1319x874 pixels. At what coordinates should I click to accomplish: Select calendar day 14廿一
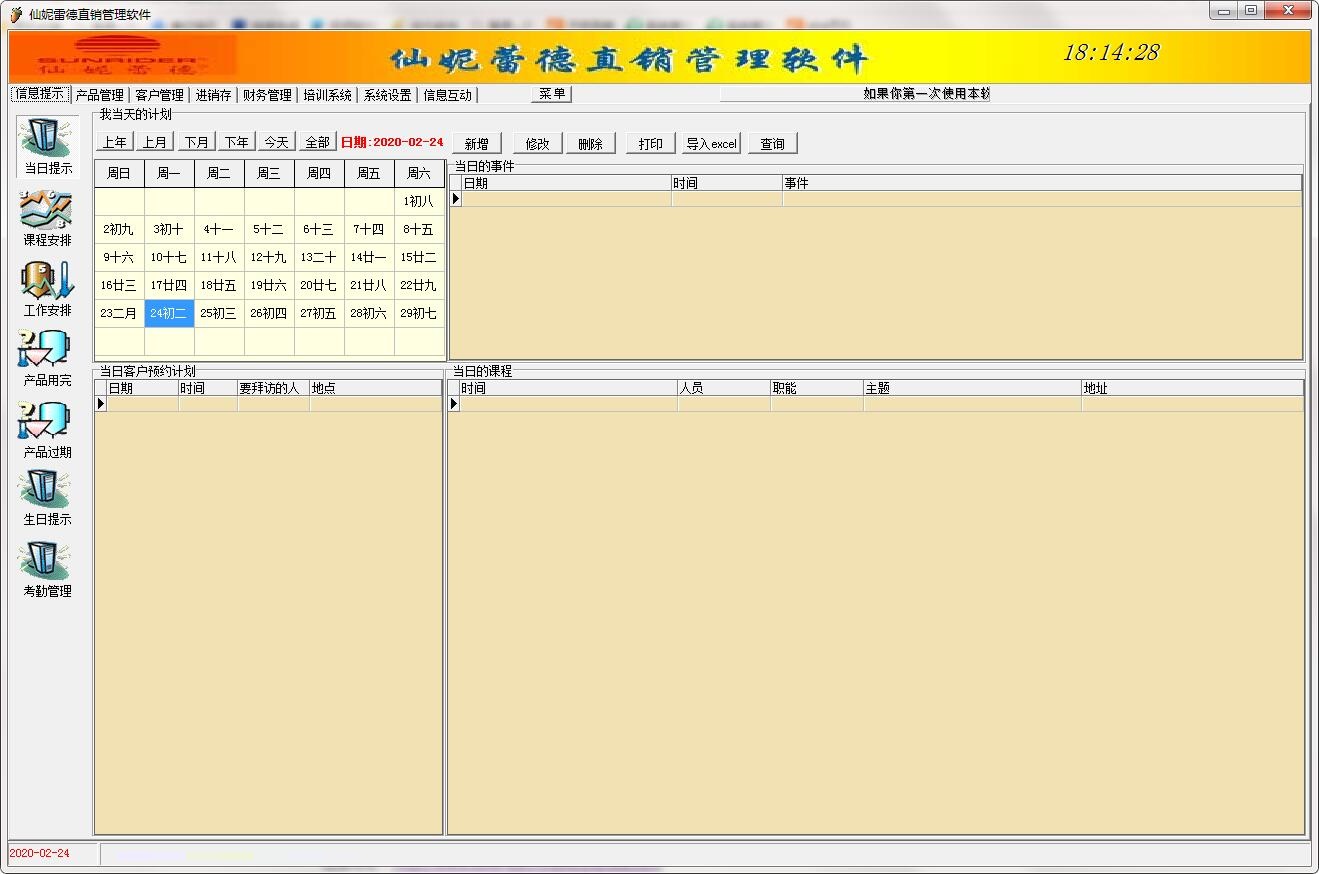pyautogui.click(x=369, y=257)
